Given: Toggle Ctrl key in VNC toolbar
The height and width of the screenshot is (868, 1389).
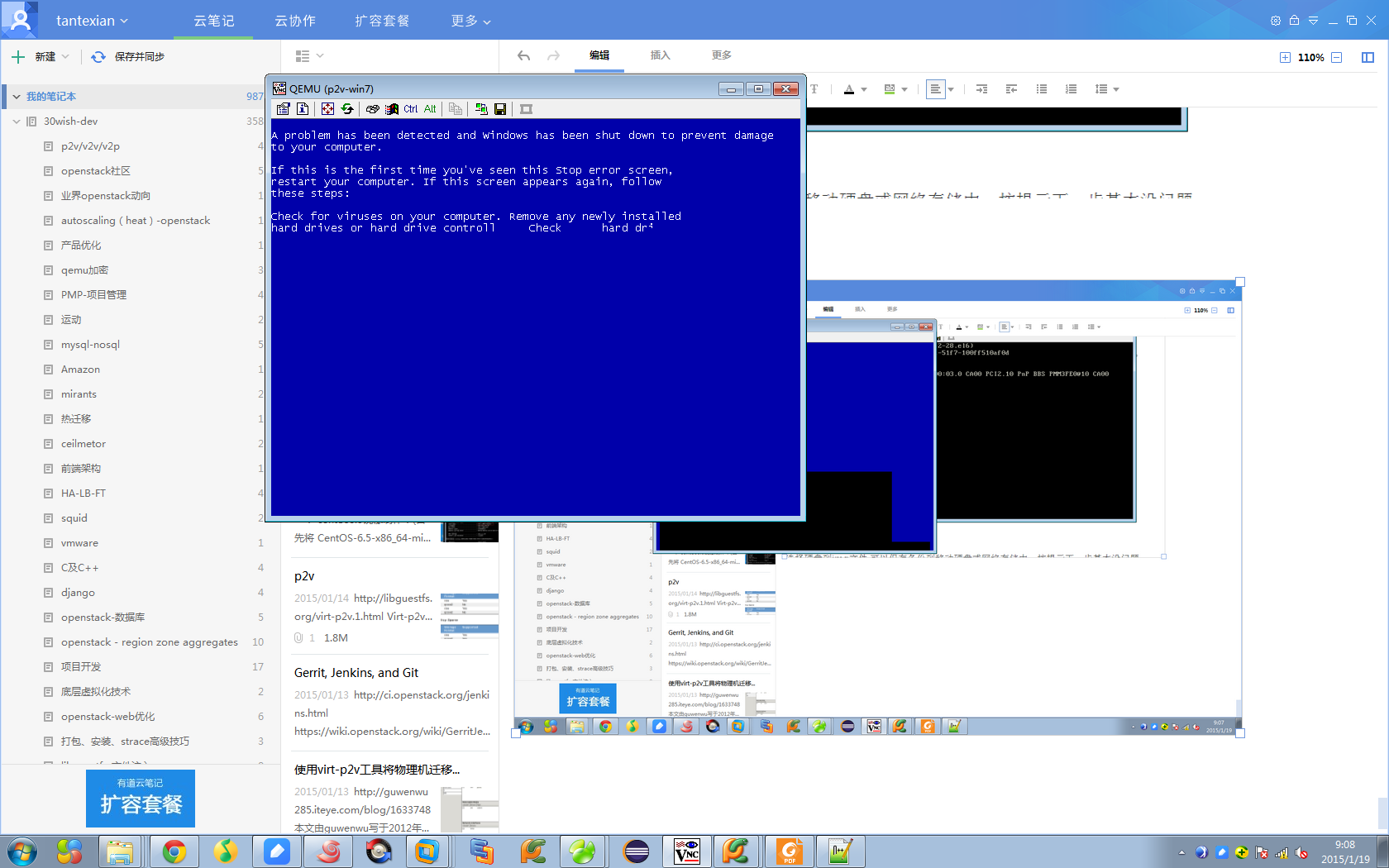Looking at the screenshot, I should coord(411,109).
